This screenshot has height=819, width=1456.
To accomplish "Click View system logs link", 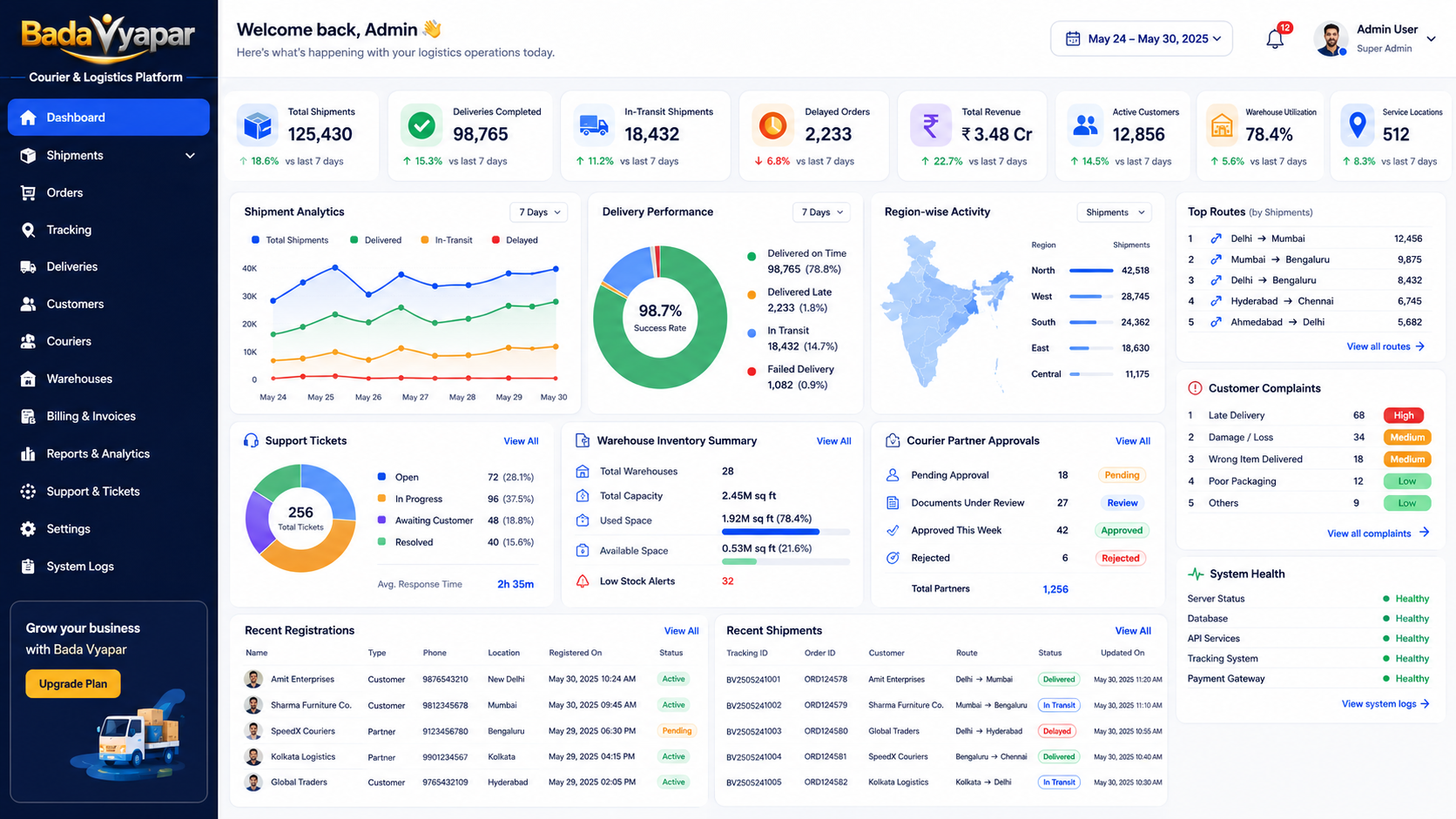I will [x=1385, y=703].
